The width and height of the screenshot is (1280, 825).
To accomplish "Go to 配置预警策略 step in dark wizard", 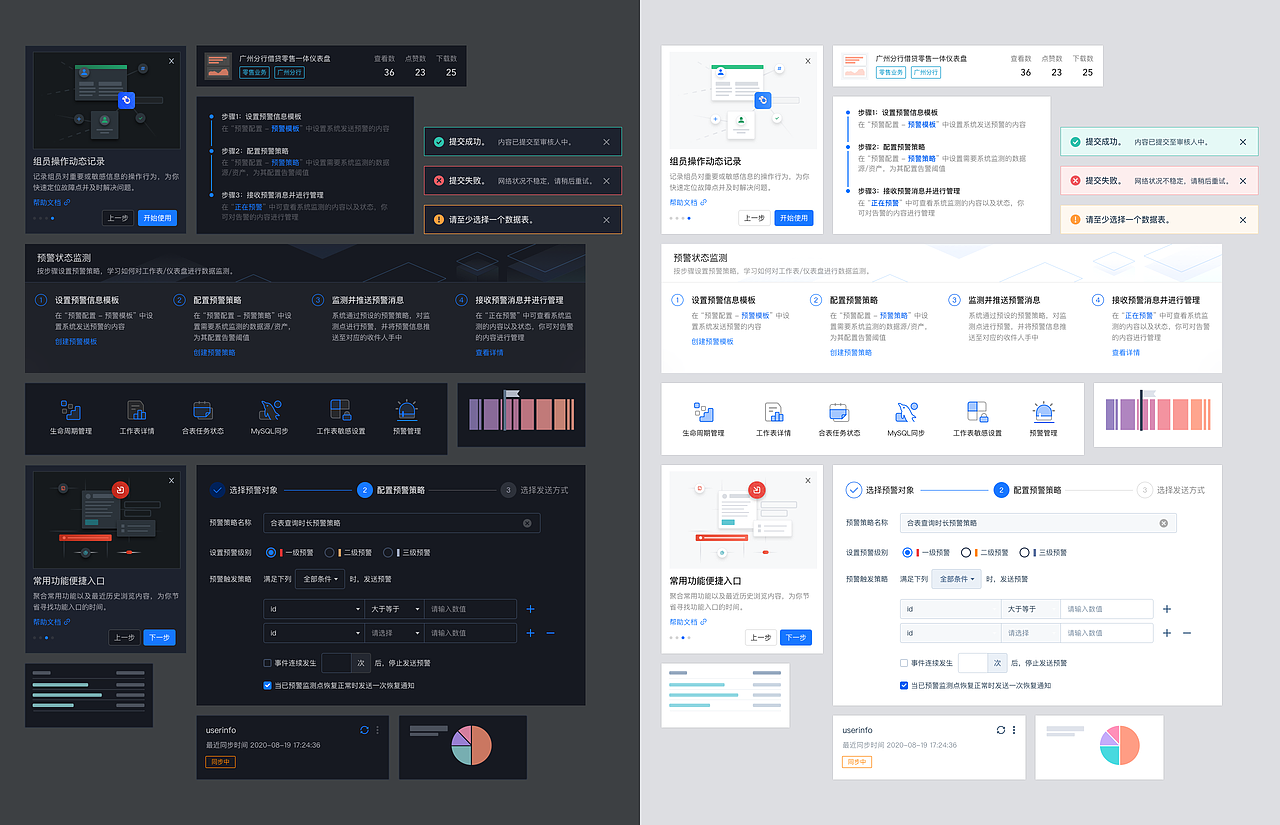I will (x=391, y=490).
